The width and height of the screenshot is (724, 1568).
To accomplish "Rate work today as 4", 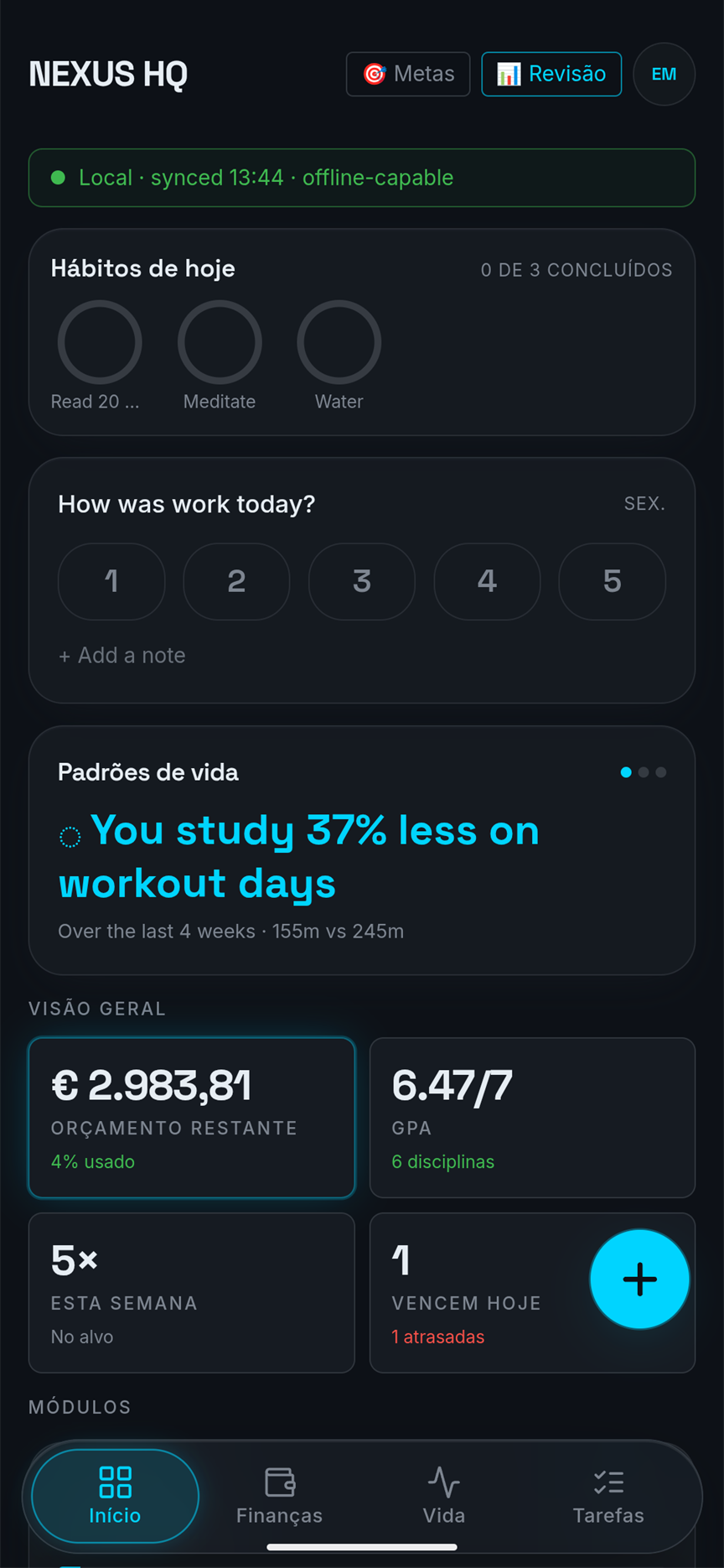I will [487, 581].
